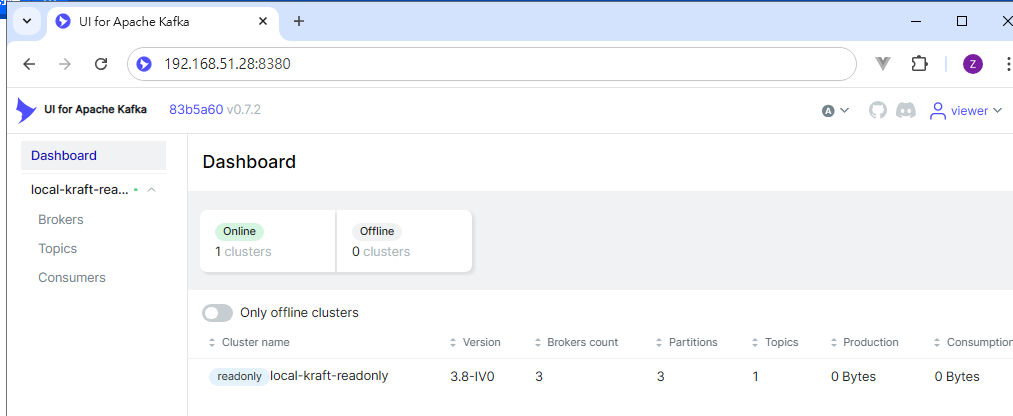This screenshot has height=416, width=1013.
Task: Collapse the local-kraft cluster menu
Action: pyautogui.click(x=151, y=190)
